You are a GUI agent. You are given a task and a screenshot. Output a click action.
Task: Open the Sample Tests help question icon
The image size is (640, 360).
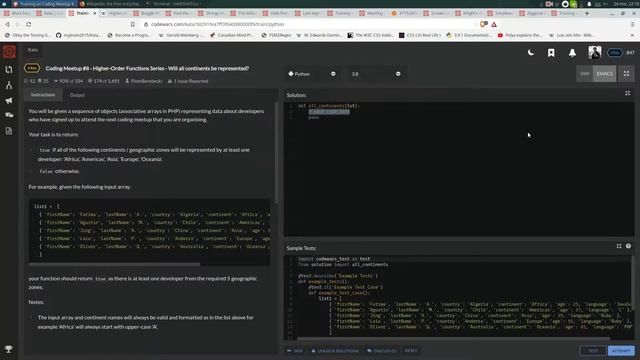tap(628, 246)
